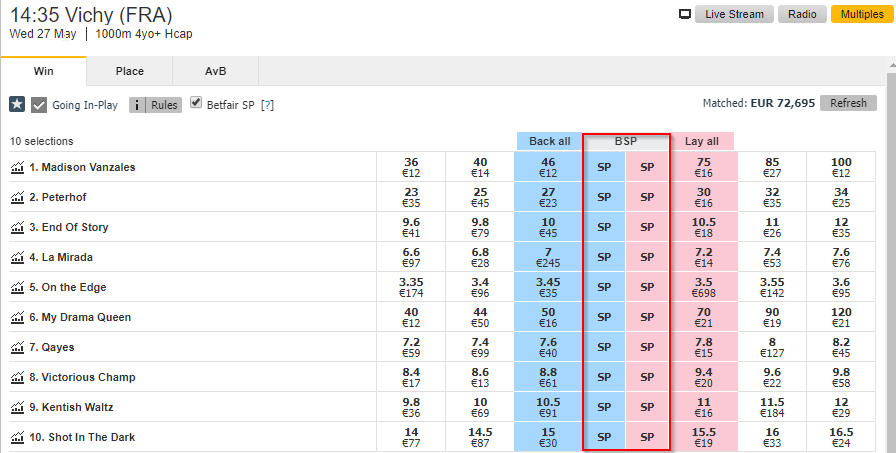Click the Betfair SP help question mark link
The width and height of the screenshot is (896, 453).
(x=267, y=105)
